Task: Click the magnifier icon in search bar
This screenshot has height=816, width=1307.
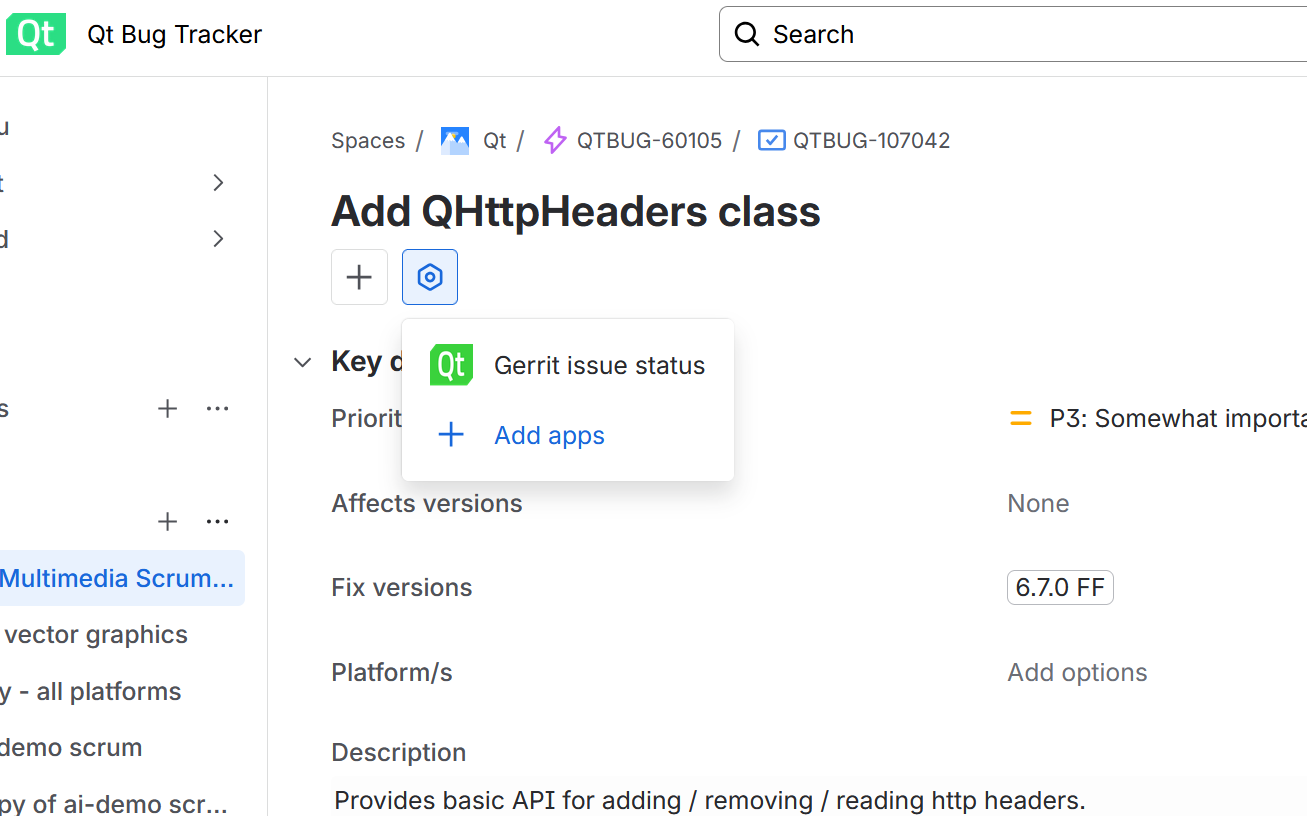Action: [747, 34]
